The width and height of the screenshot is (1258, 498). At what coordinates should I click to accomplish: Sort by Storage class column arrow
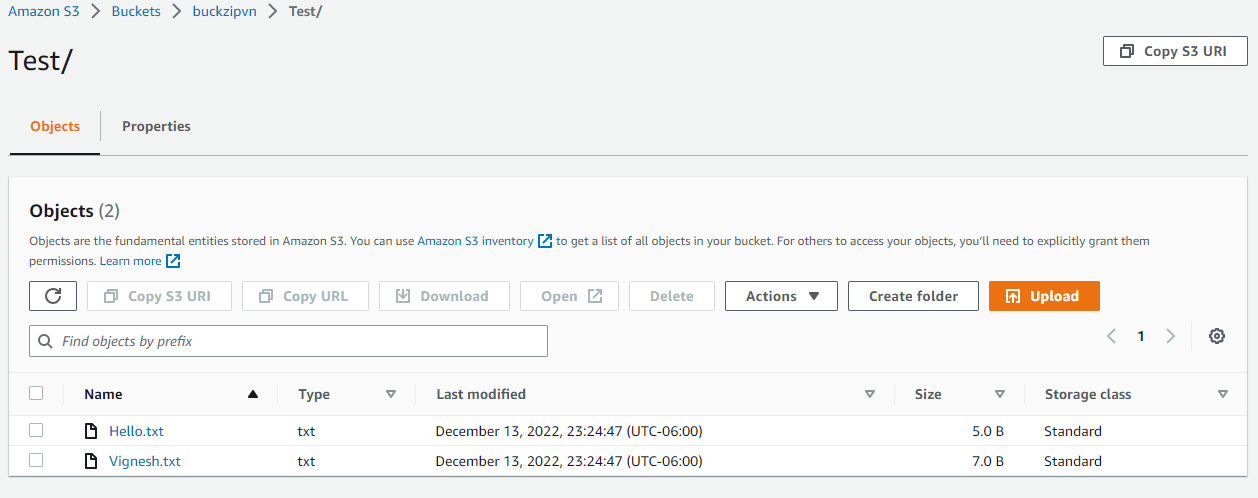(1223, 394)
